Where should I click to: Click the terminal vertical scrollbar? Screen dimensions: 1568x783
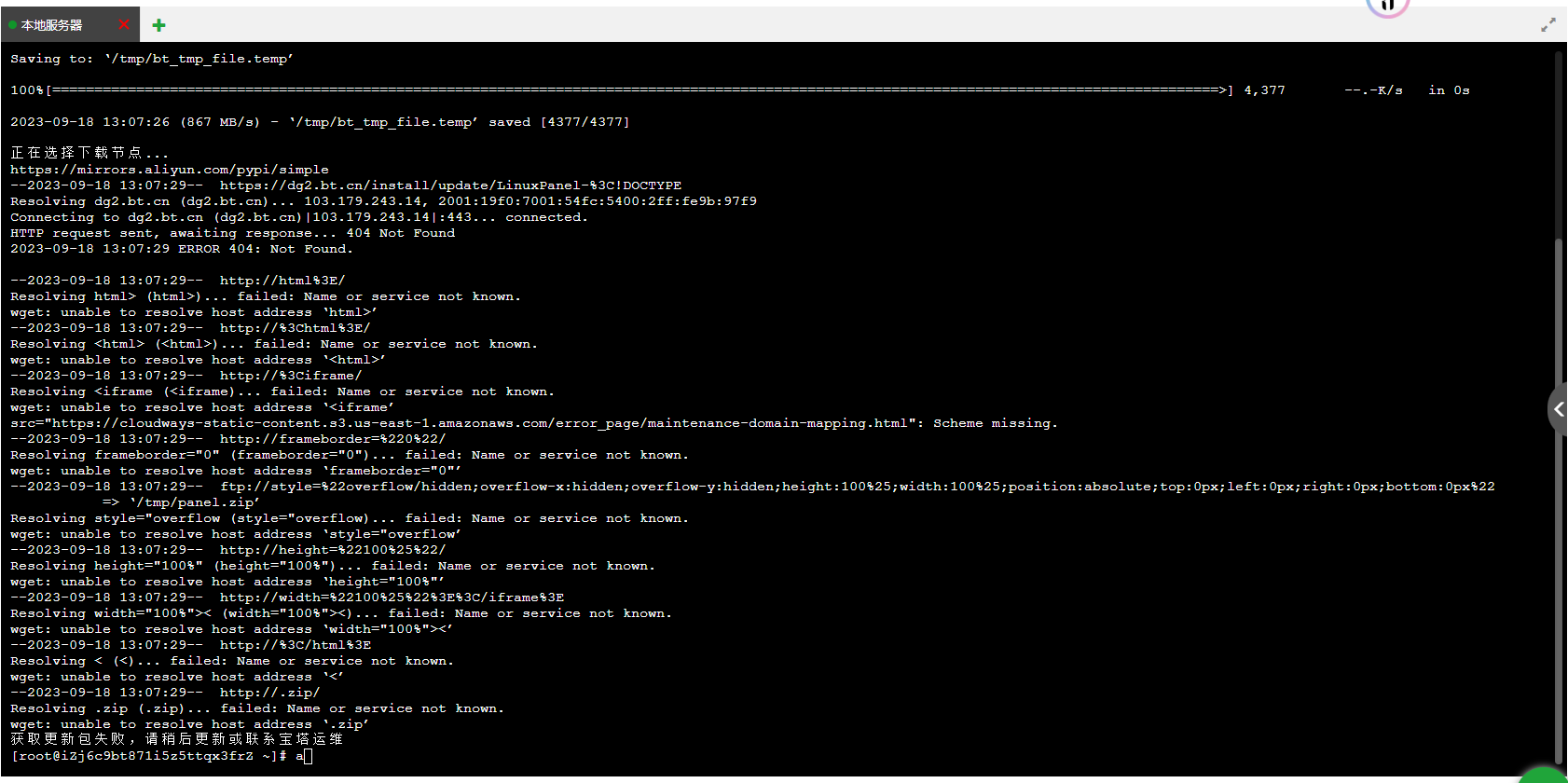pyautogui.click(x=1558, y=501)
